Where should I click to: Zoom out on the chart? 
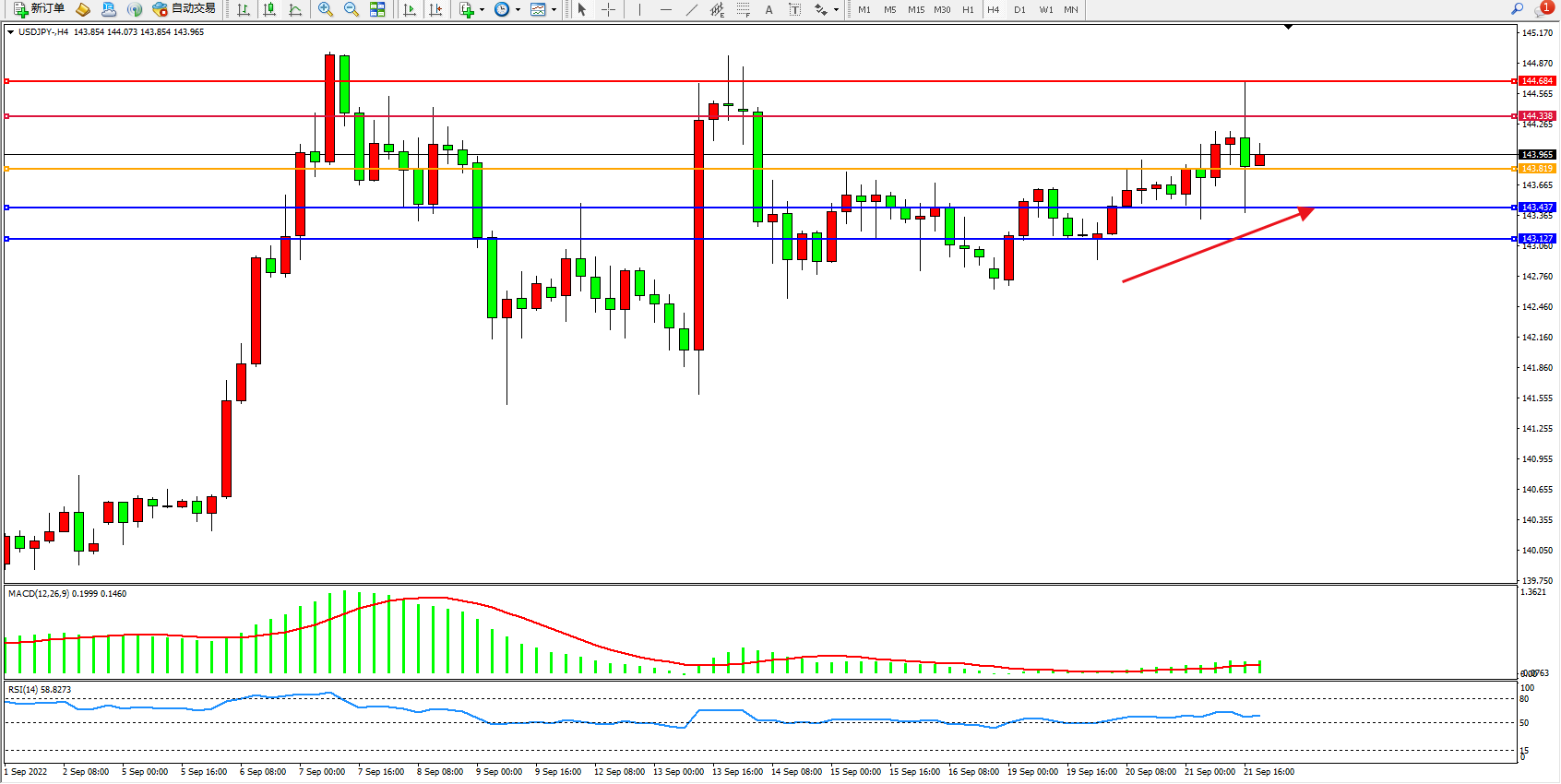pyautogui.click(x=351, y=9)
